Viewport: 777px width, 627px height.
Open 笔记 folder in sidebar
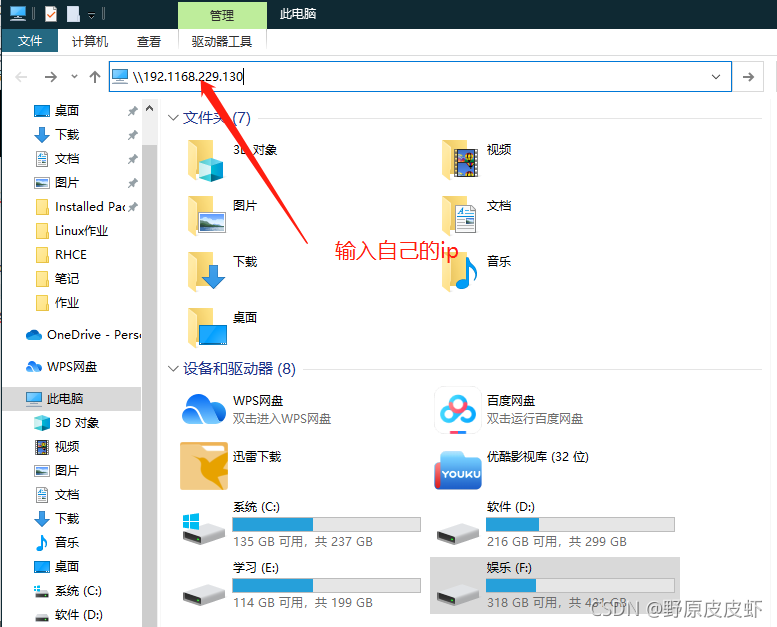click(x=67, y=279)
